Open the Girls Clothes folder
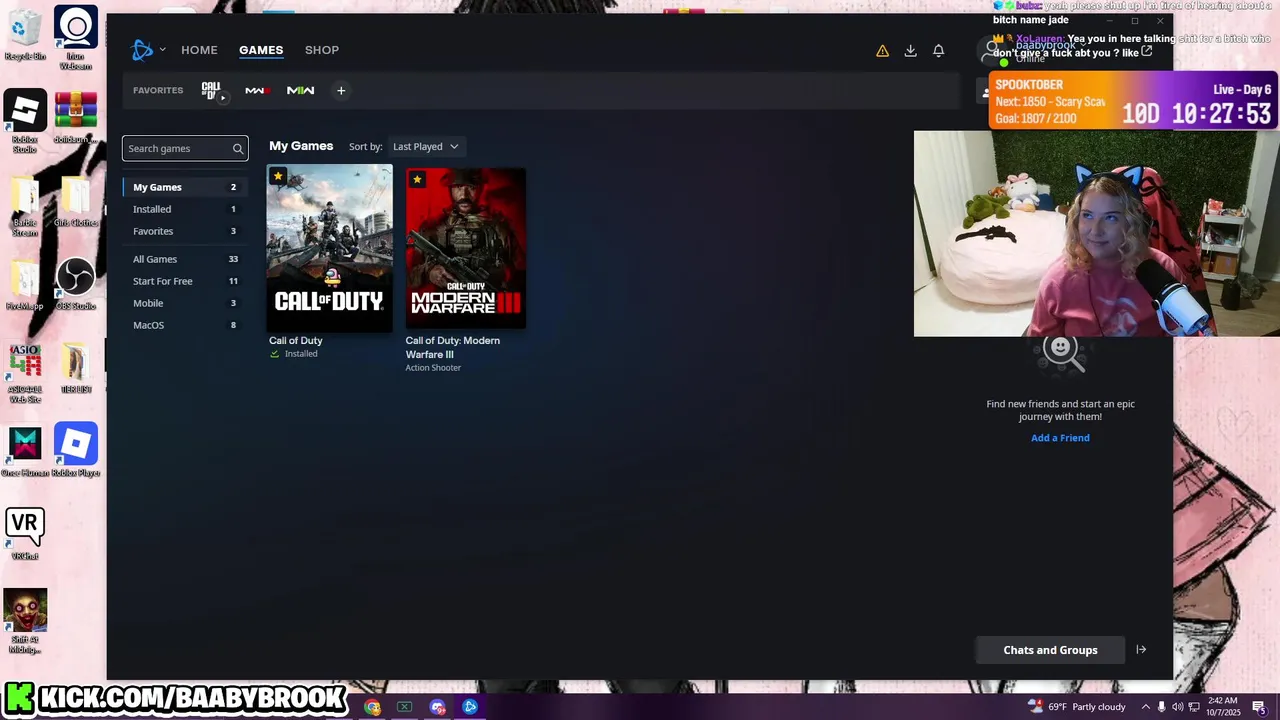This screenshot has width=1280, height=720. [x=75, y=201]
